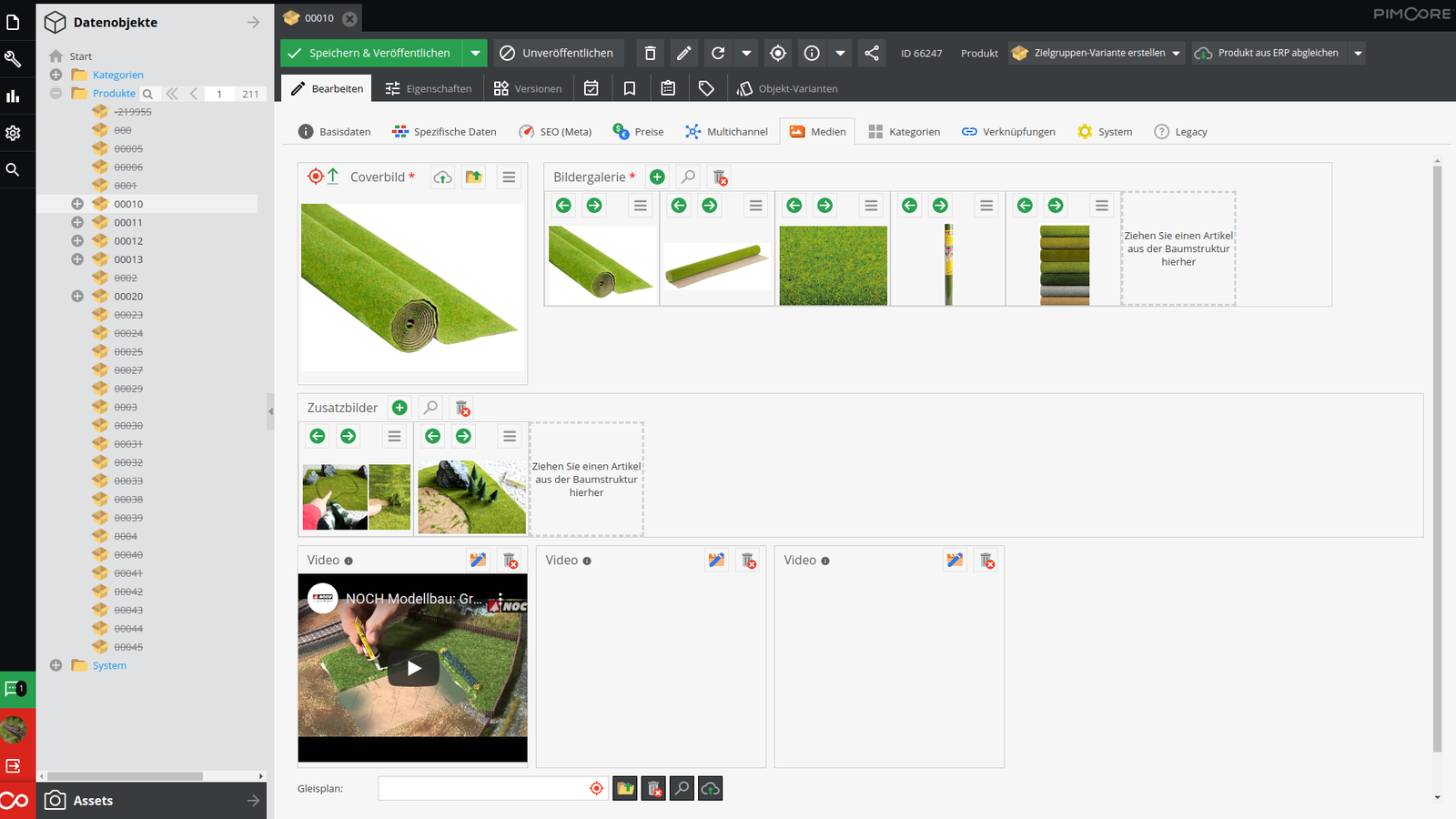
Task: Click the tree page number field showing 1
Action: pyautogui.click(x=219, y=94)
